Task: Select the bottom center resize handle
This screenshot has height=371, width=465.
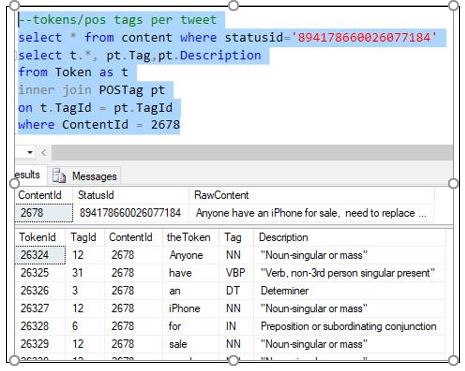Action: click(x=233, y=360)
